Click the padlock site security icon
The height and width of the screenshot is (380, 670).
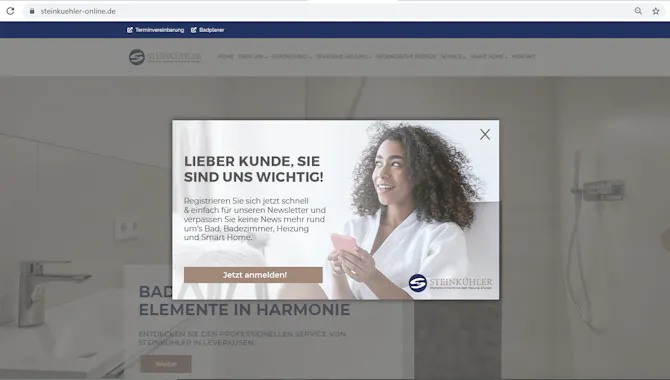click(x=32, y=11)
